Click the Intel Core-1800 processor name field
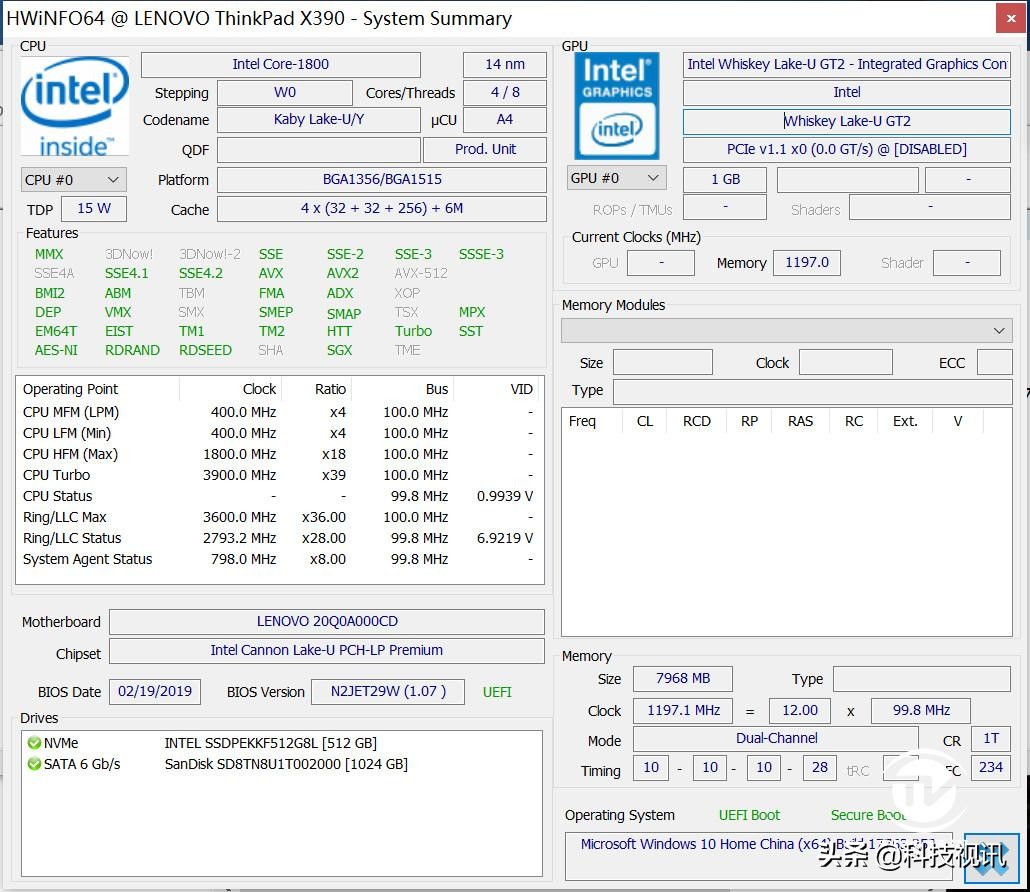The height and width of the screenshot is (892, 1030). (280, 64)
